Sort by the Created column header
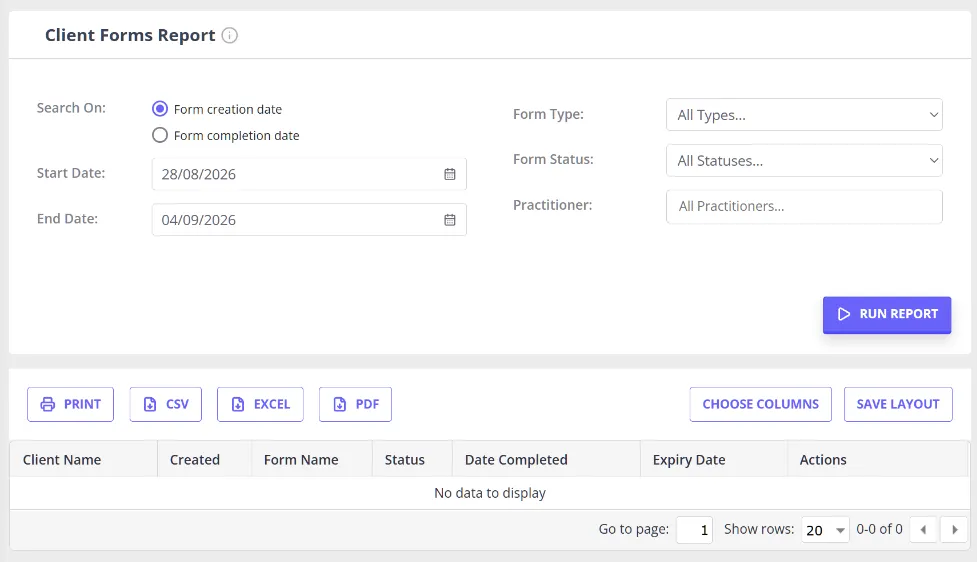The height and width of the screenshot is (562, 977). pos(204,460)
